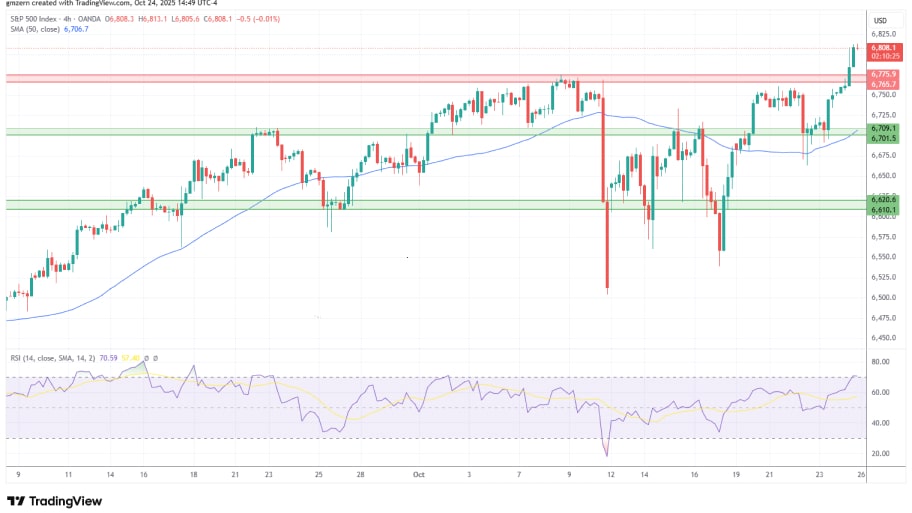Open the USD currency selector
The width and height of the screenshot is (912, 513).
880,20
